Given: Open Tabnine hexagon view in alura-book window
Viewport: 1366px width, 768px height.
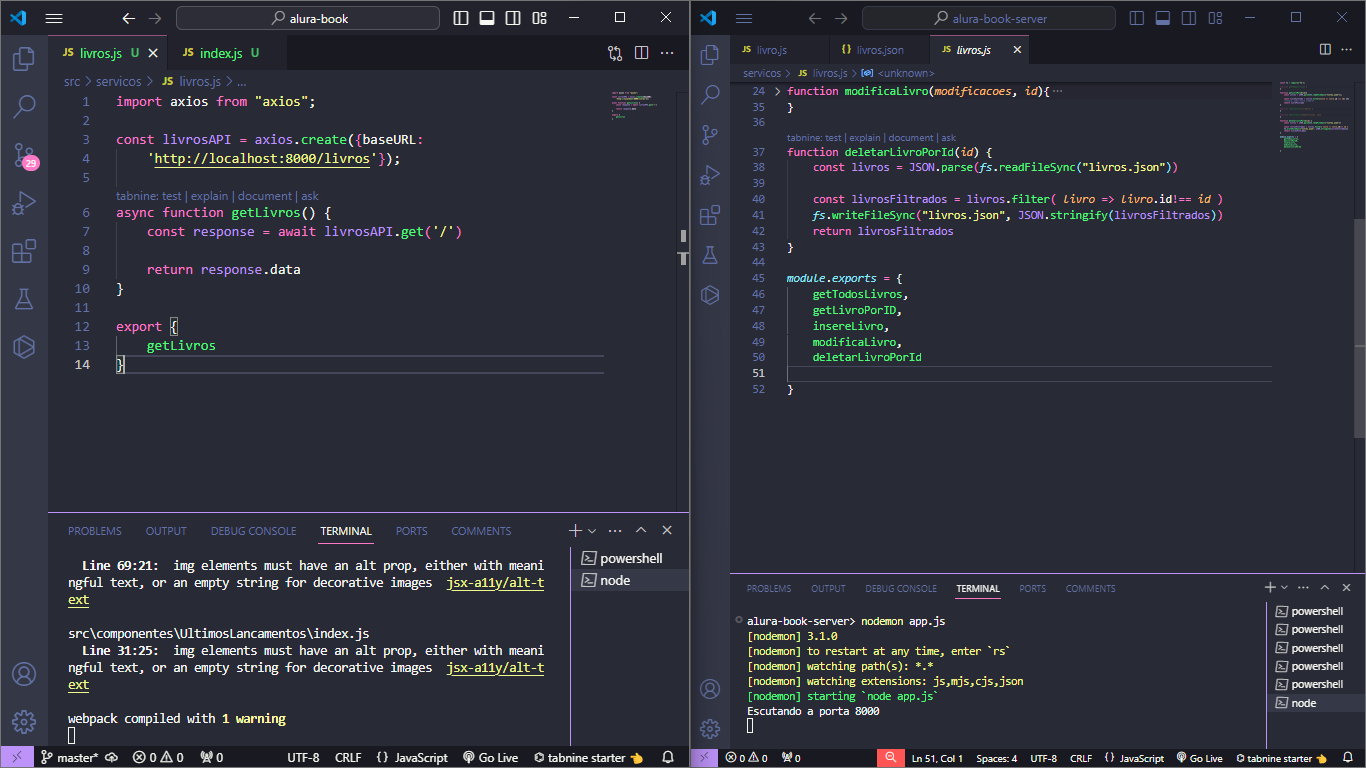Looking at the screenshot, I should click(x=24, y=346).
